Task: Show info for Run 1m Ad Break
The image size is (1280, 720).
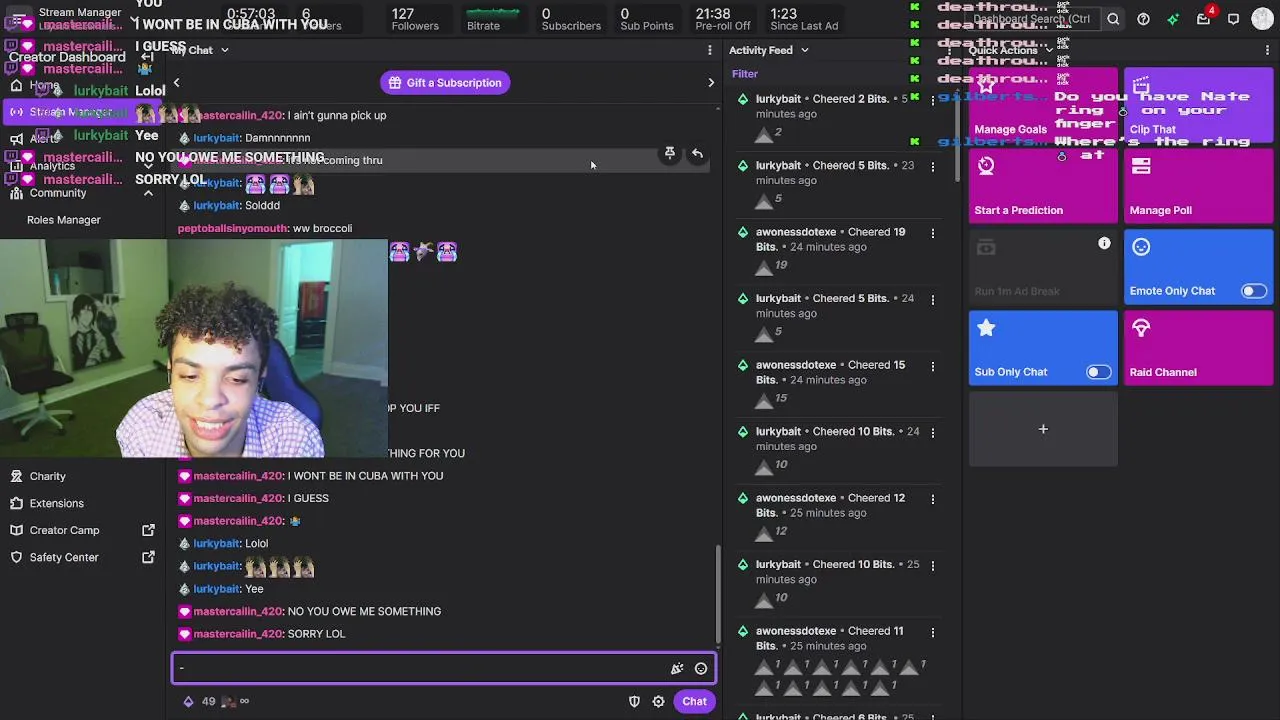Action: (x=1104, y=244)
